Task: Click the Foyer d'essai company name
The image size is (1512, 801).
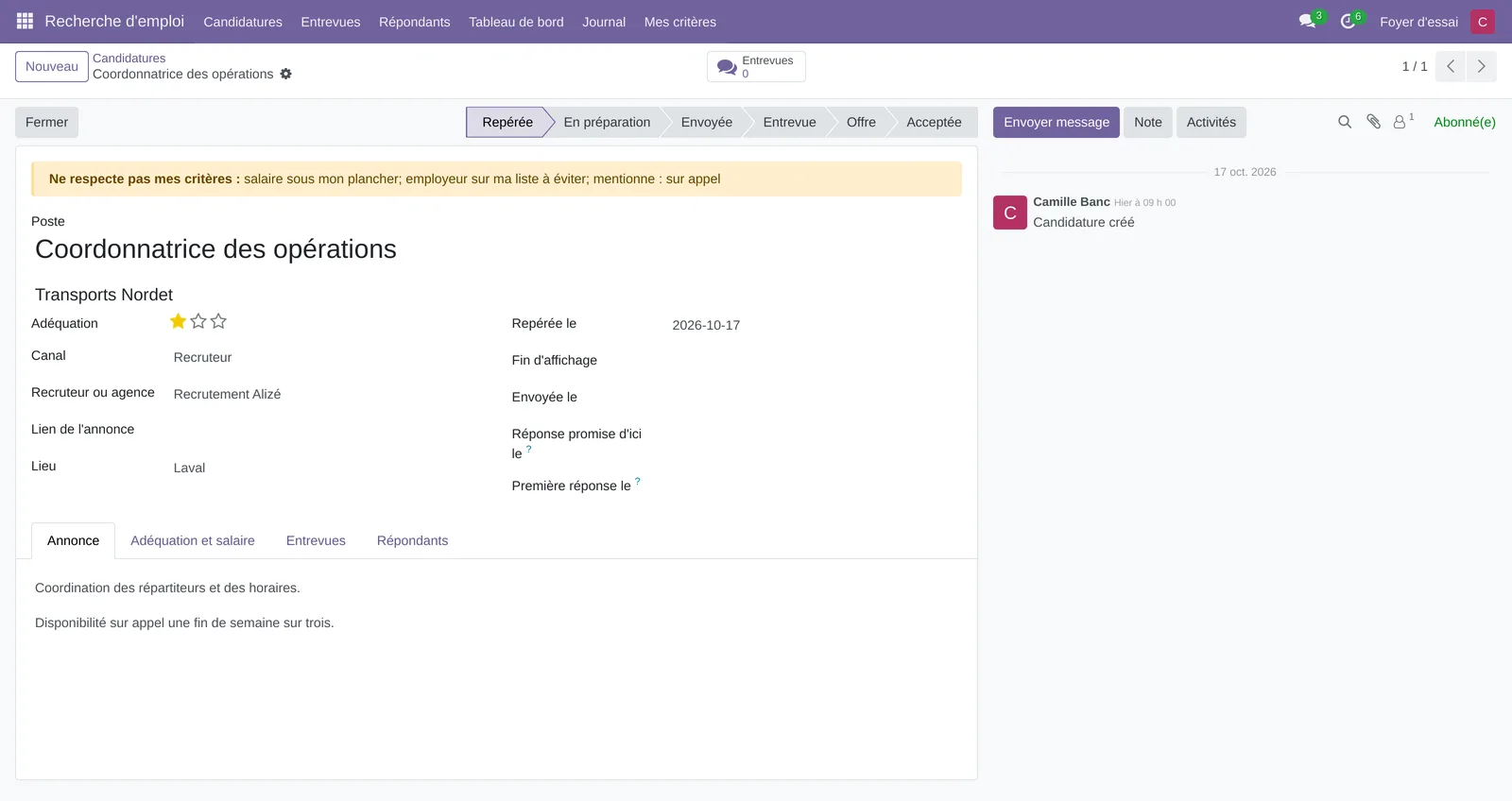Action: pos(1418,22)
